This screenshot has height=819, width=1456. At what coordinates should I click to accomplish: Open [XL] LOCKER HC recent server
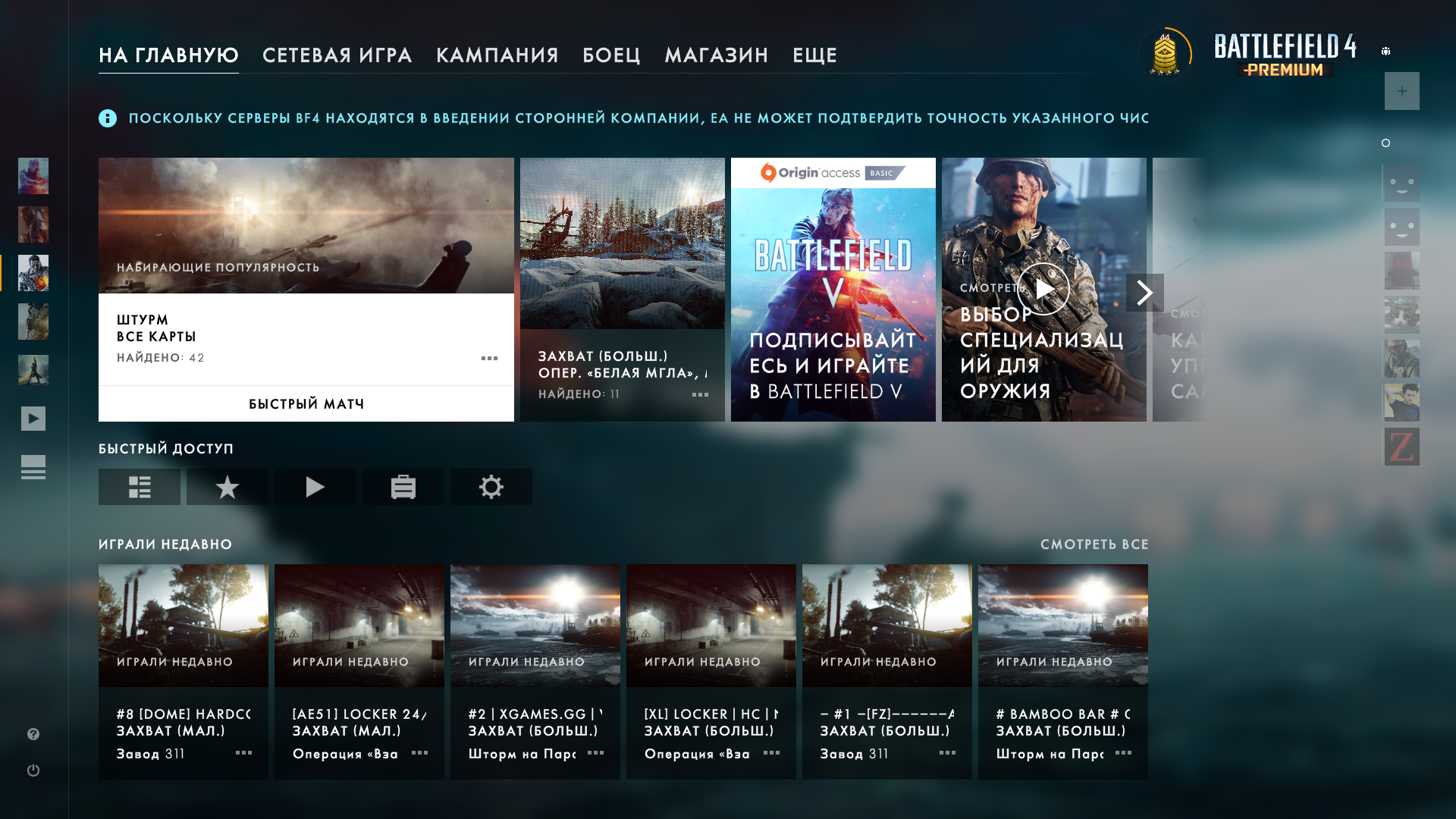(711, 672)
